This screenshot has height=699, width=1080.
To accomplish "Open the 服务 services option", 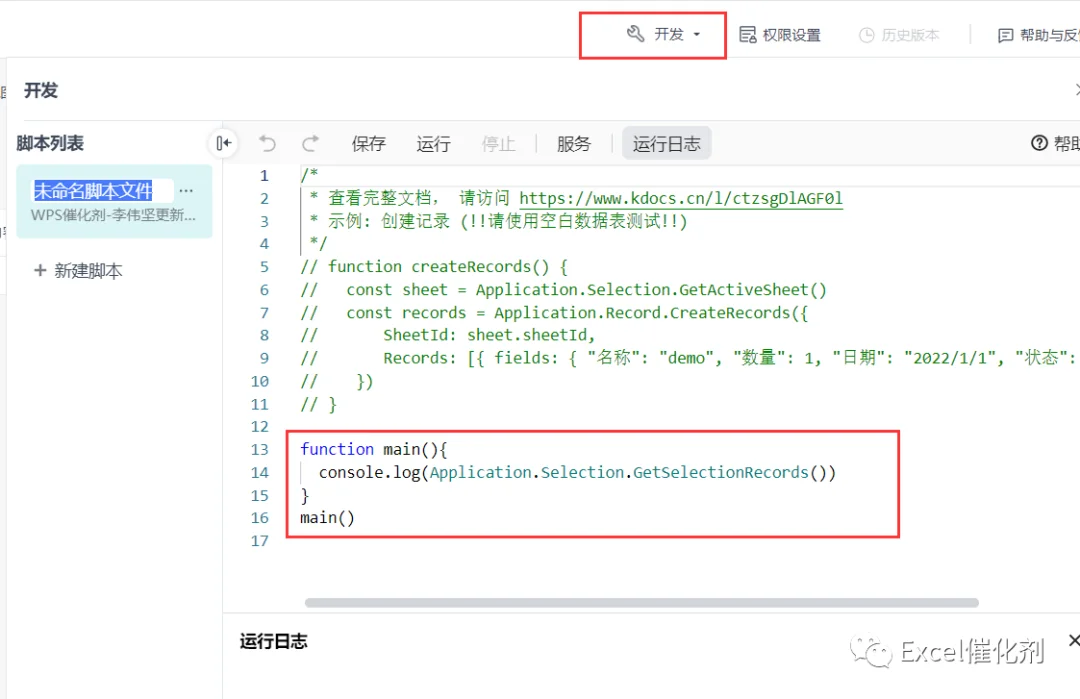I will click(574, 143).
